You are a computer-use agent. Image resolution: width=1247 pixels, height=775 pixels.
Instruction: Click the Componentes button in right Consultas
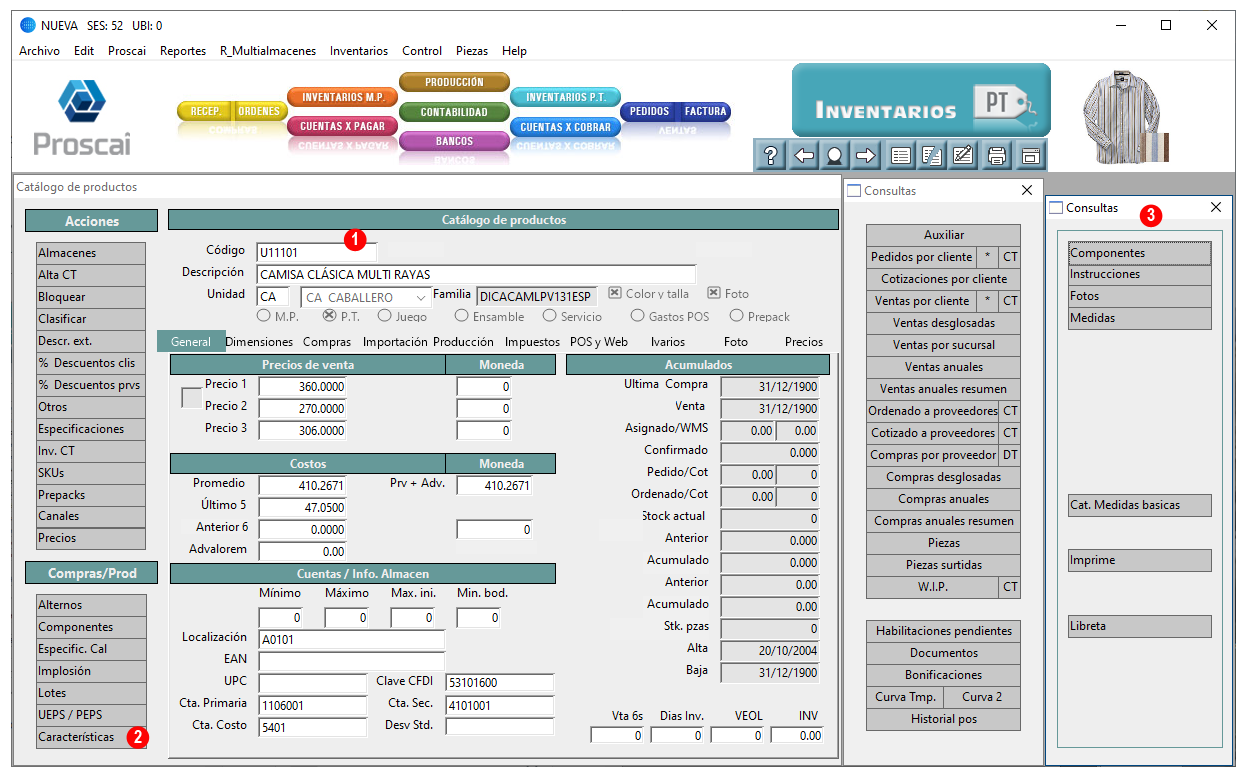tap(1139, 253)
